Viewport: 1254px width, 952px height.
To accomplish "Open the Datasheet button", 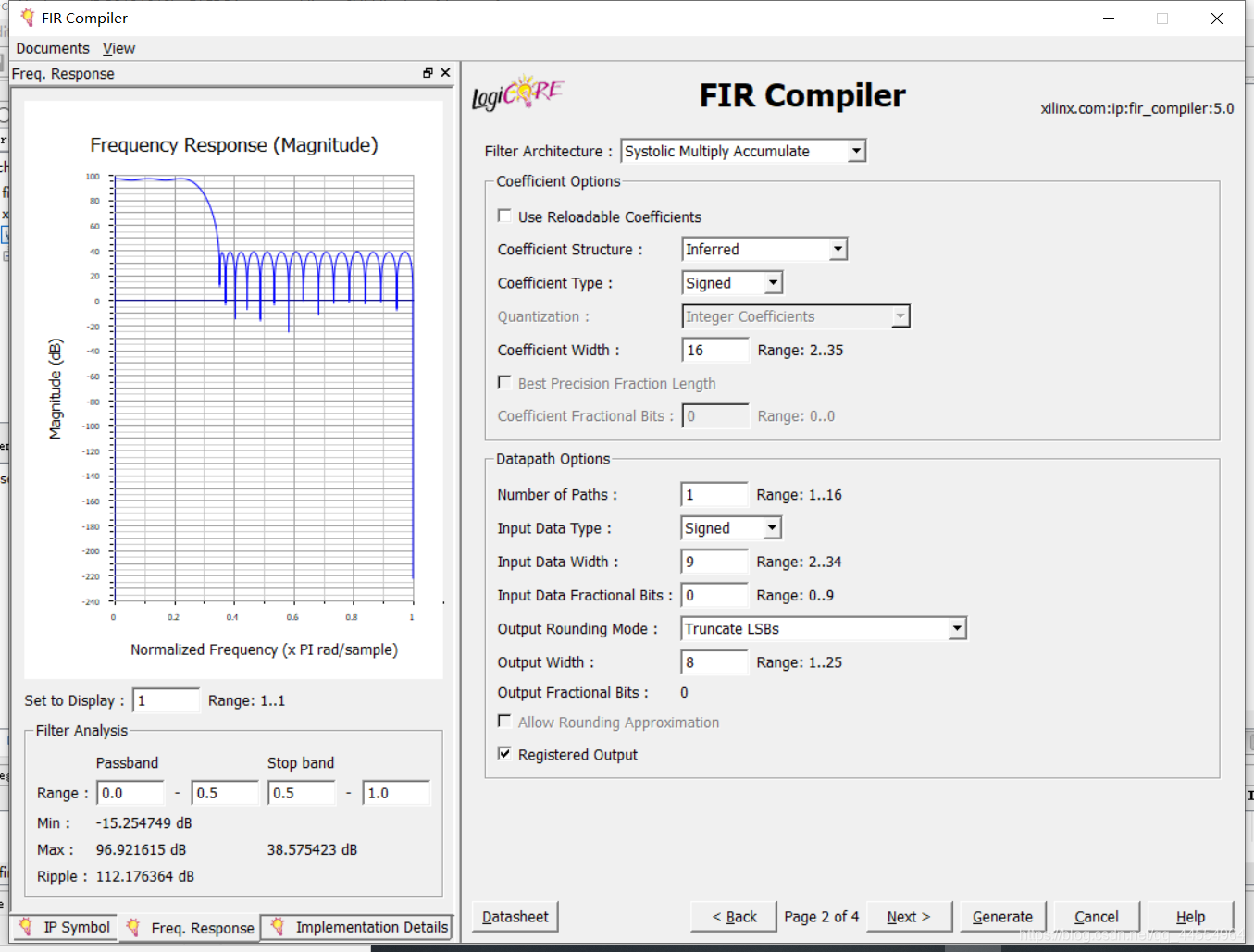I will coord(515,917).
